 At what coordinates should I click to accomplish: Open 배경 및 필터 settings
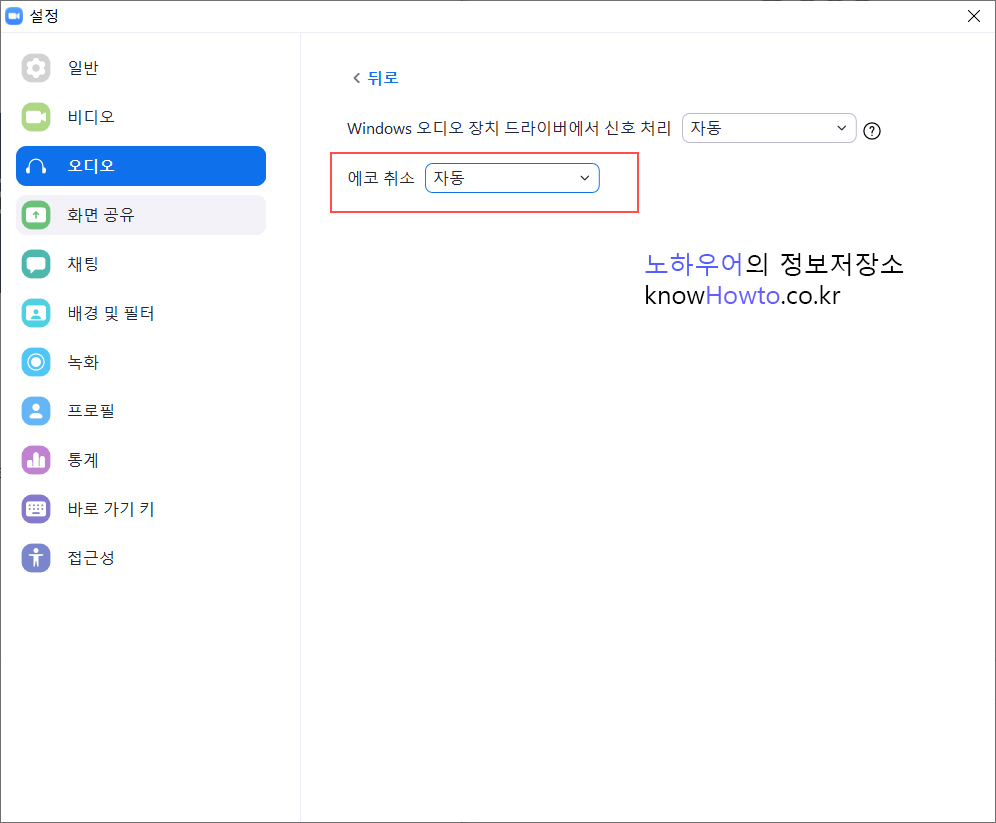pos(141,313)
